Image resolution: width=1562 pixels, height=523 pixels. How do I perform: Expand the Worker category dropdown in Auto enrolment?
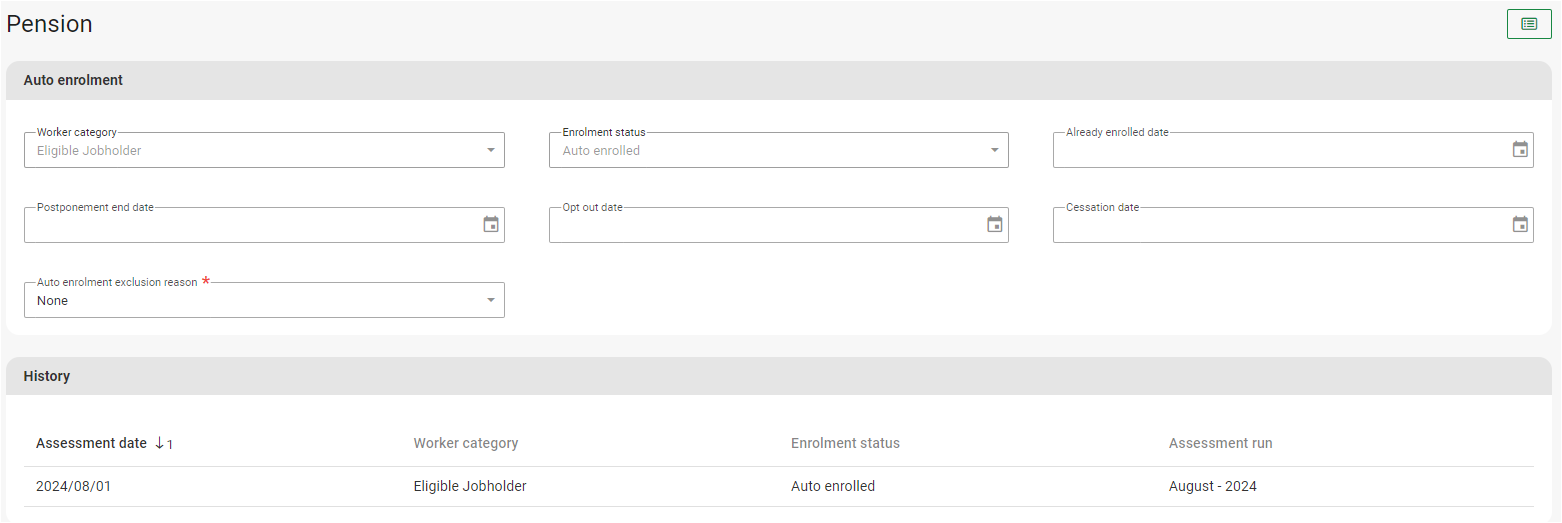point(490,151)
